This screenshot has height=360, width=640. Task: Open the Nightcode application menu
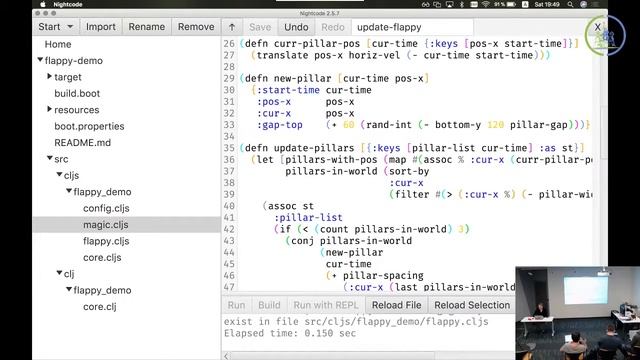coord(67,4)
